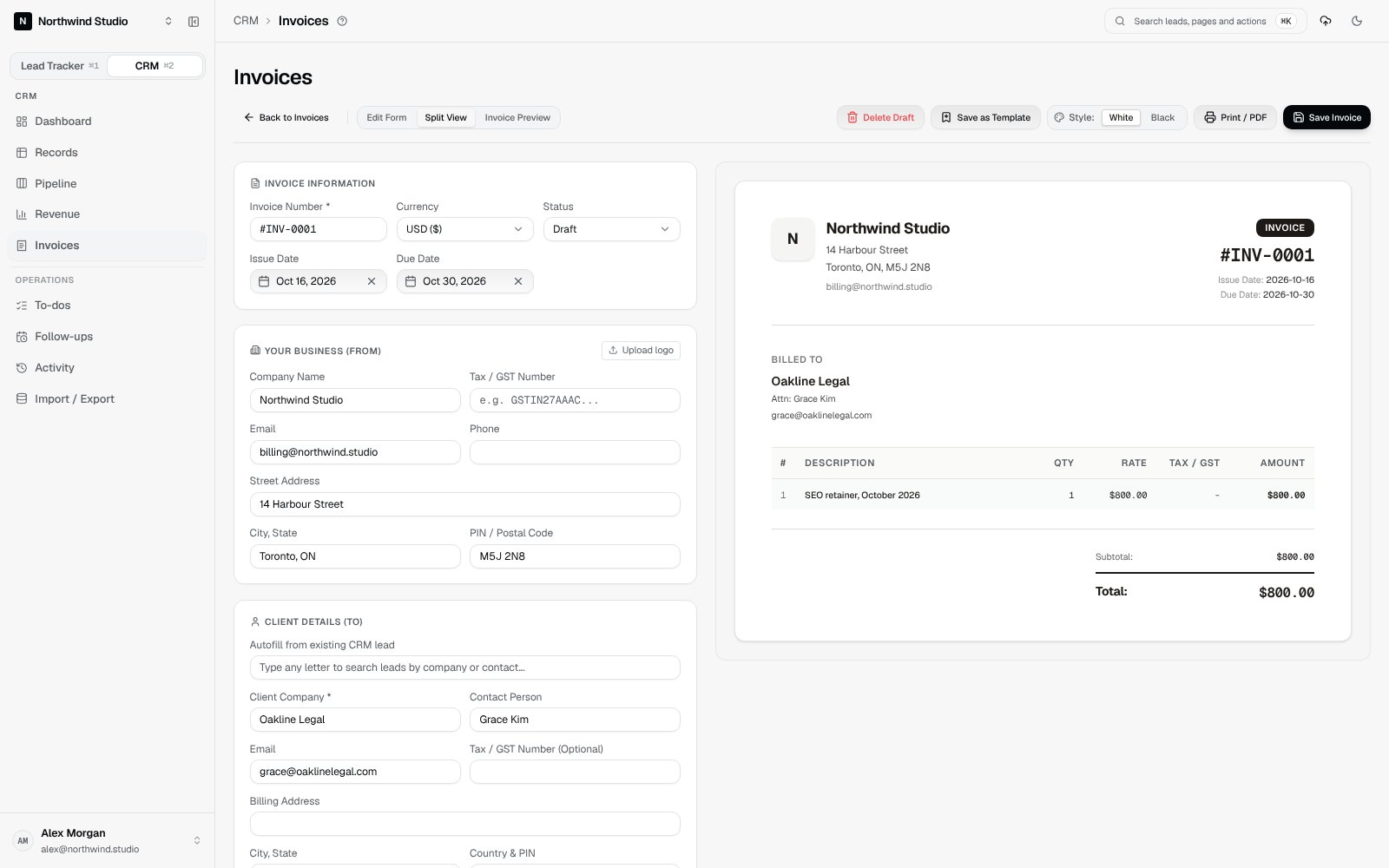Click Upload logo button
This screenshot has width=1389, height=868.
[x=641, y=351]
